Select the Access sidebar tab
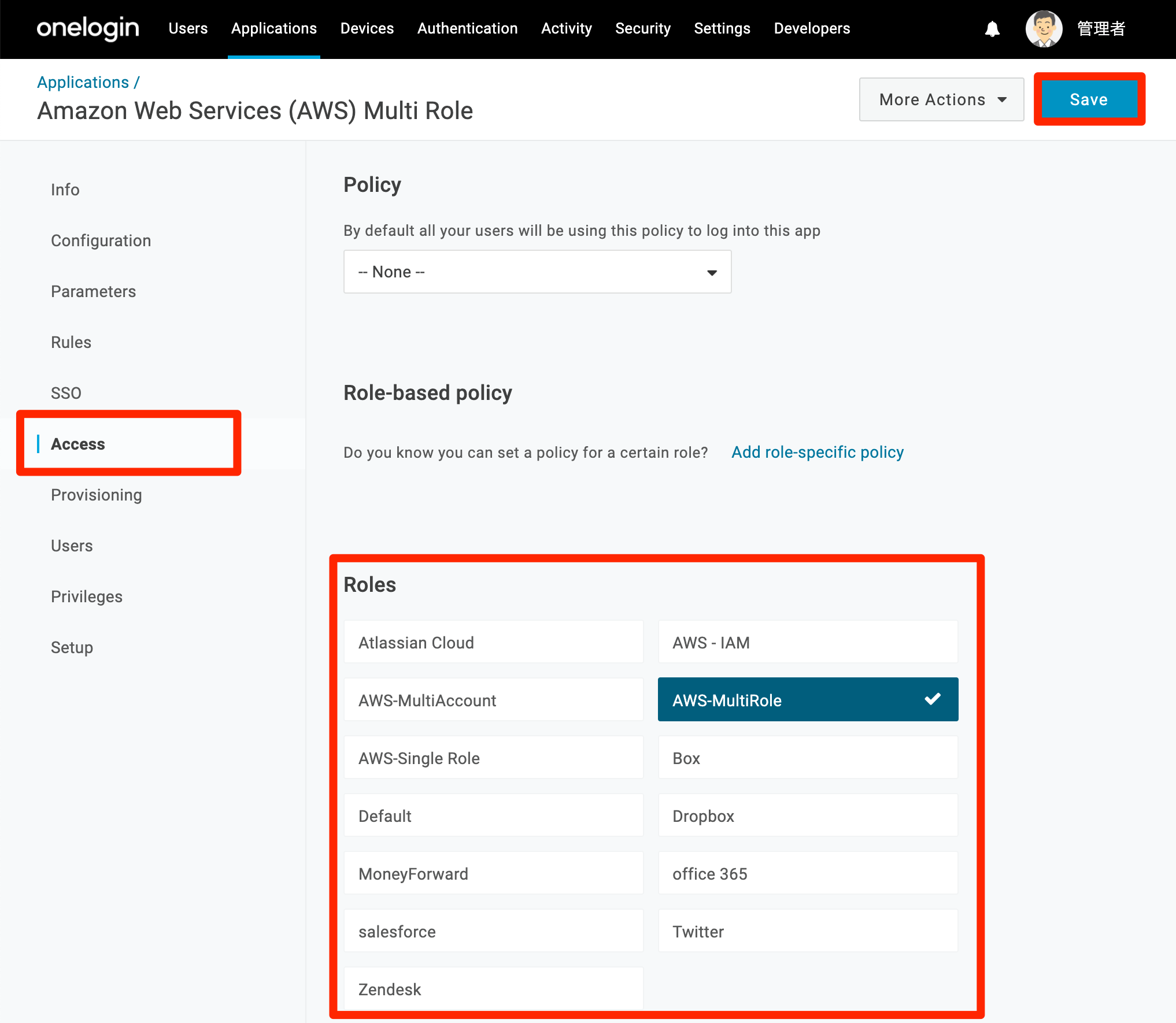The image size is (1176, 1023). tap(78, 444)
